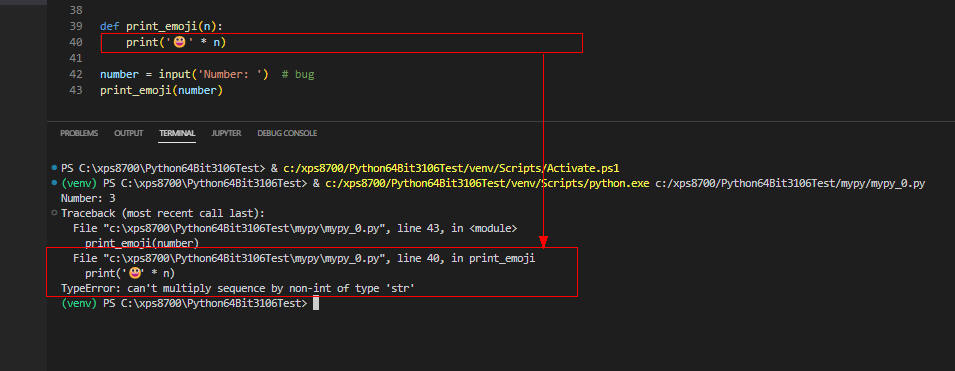Focus the terminal prompt cursor
The height and width of the screenshot is (371, 955).
315,303
